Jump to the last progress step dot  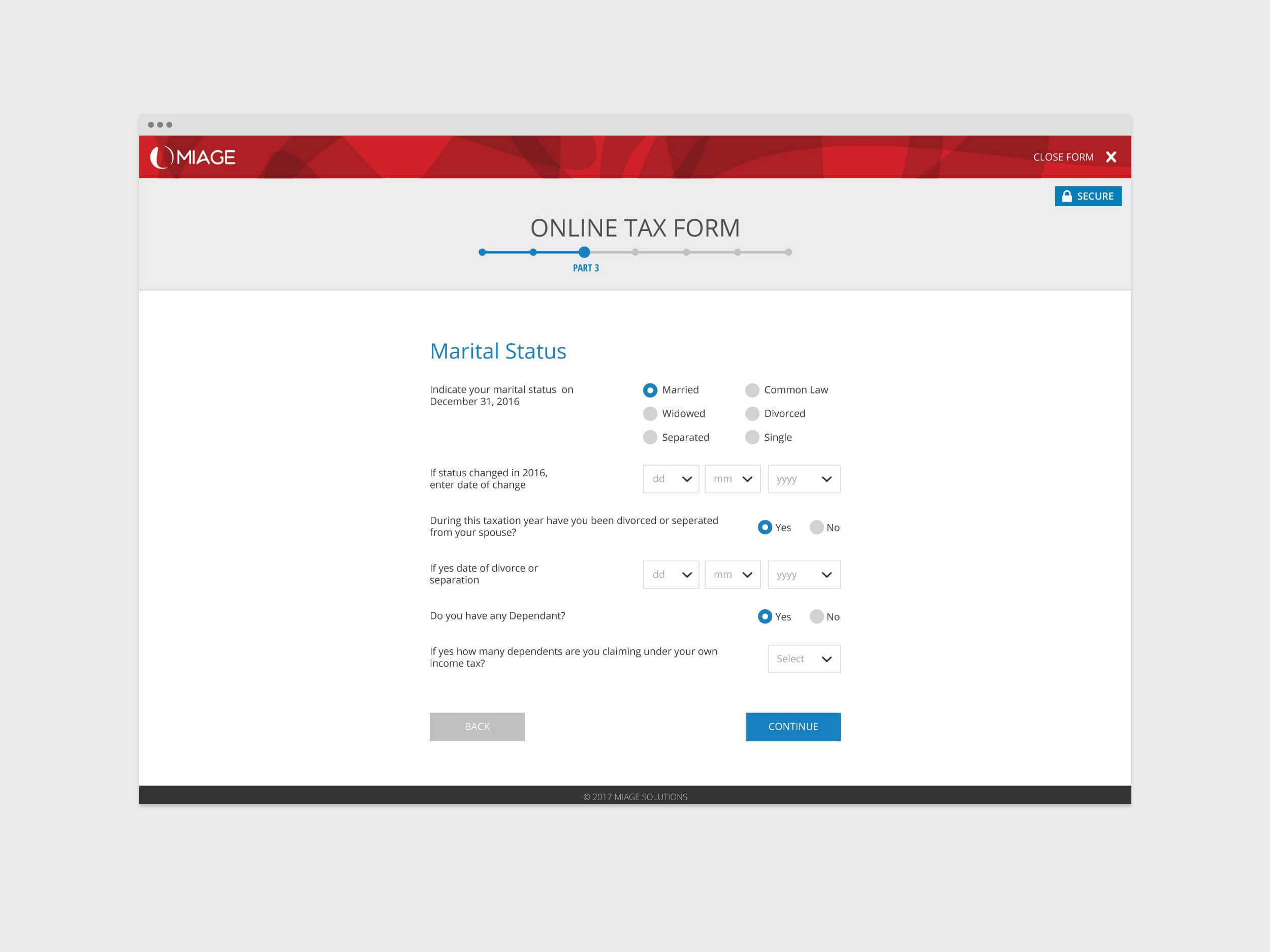788,252
